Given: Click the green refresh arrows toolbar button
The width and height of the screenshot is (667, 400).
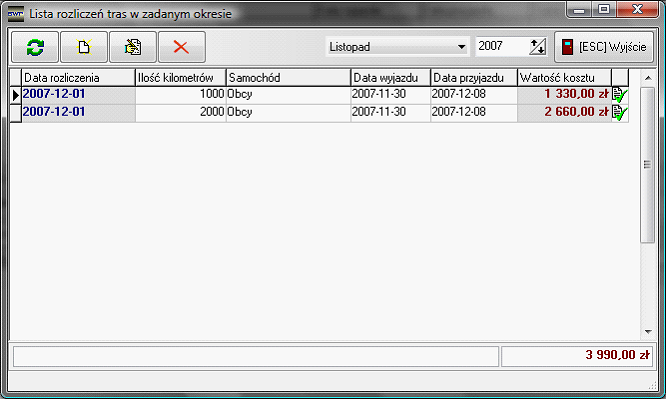Looking at the screenshot, I should pyautogui.click(x=35, y=47).
